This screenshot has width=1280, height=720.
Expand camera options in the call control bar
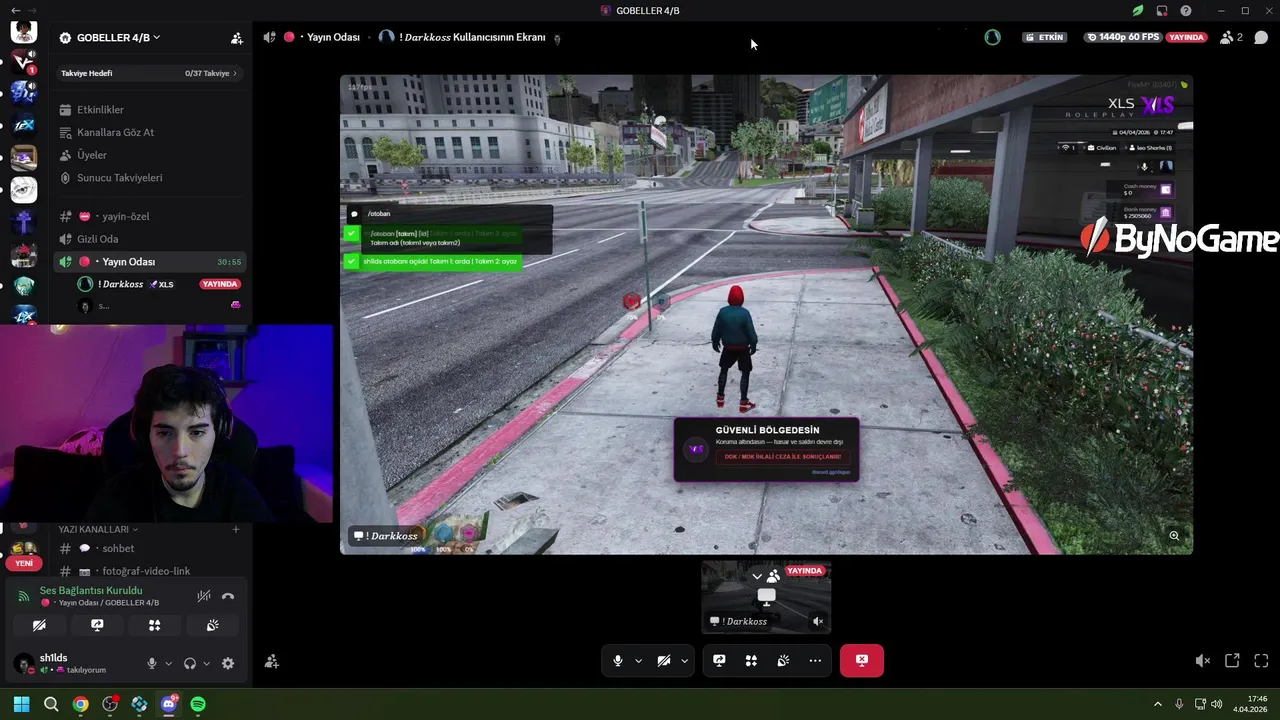684,660
